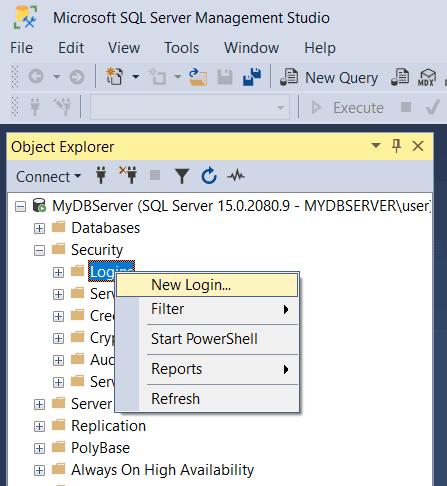Toggle Object Explorer auto-hide pin
The height and width of the screenshot is (486, 447).
tap(396, 146)
